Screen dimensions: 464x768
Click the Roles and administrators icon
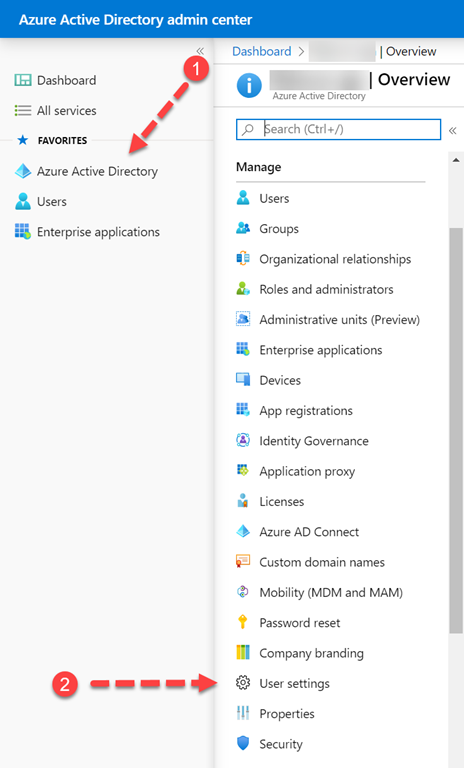243,288
